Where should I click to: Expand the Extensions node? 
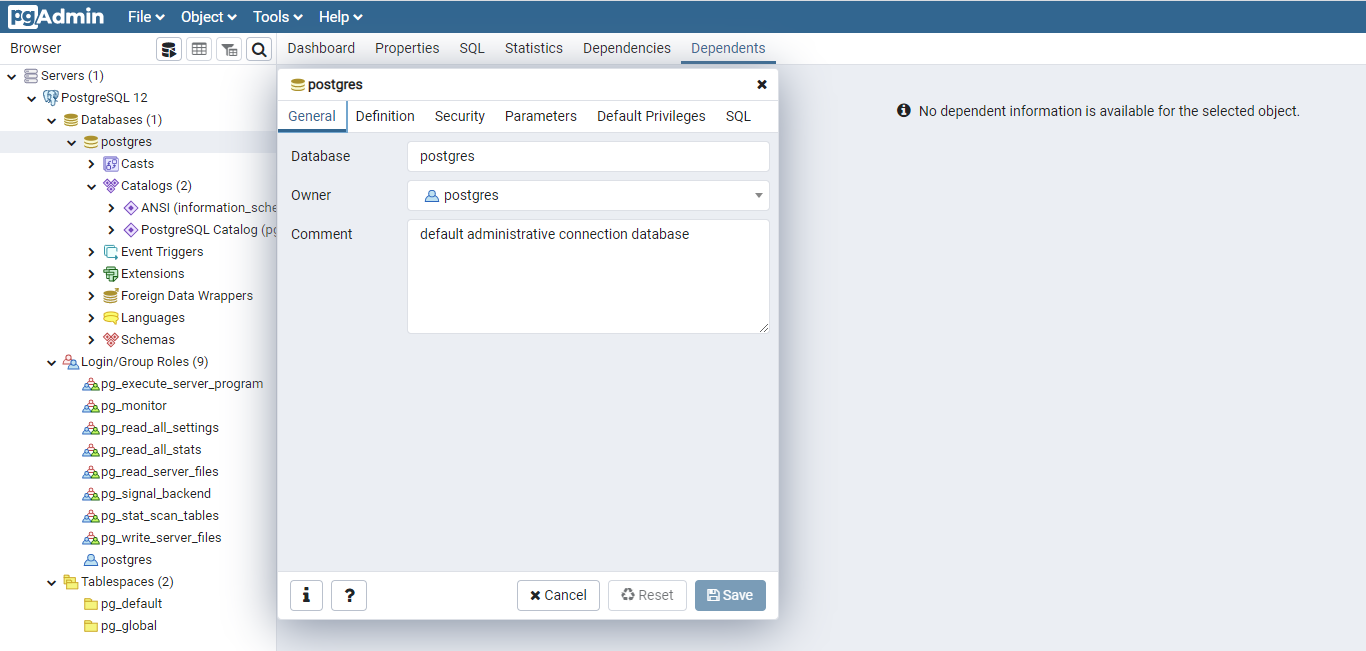tap(92, 274)
